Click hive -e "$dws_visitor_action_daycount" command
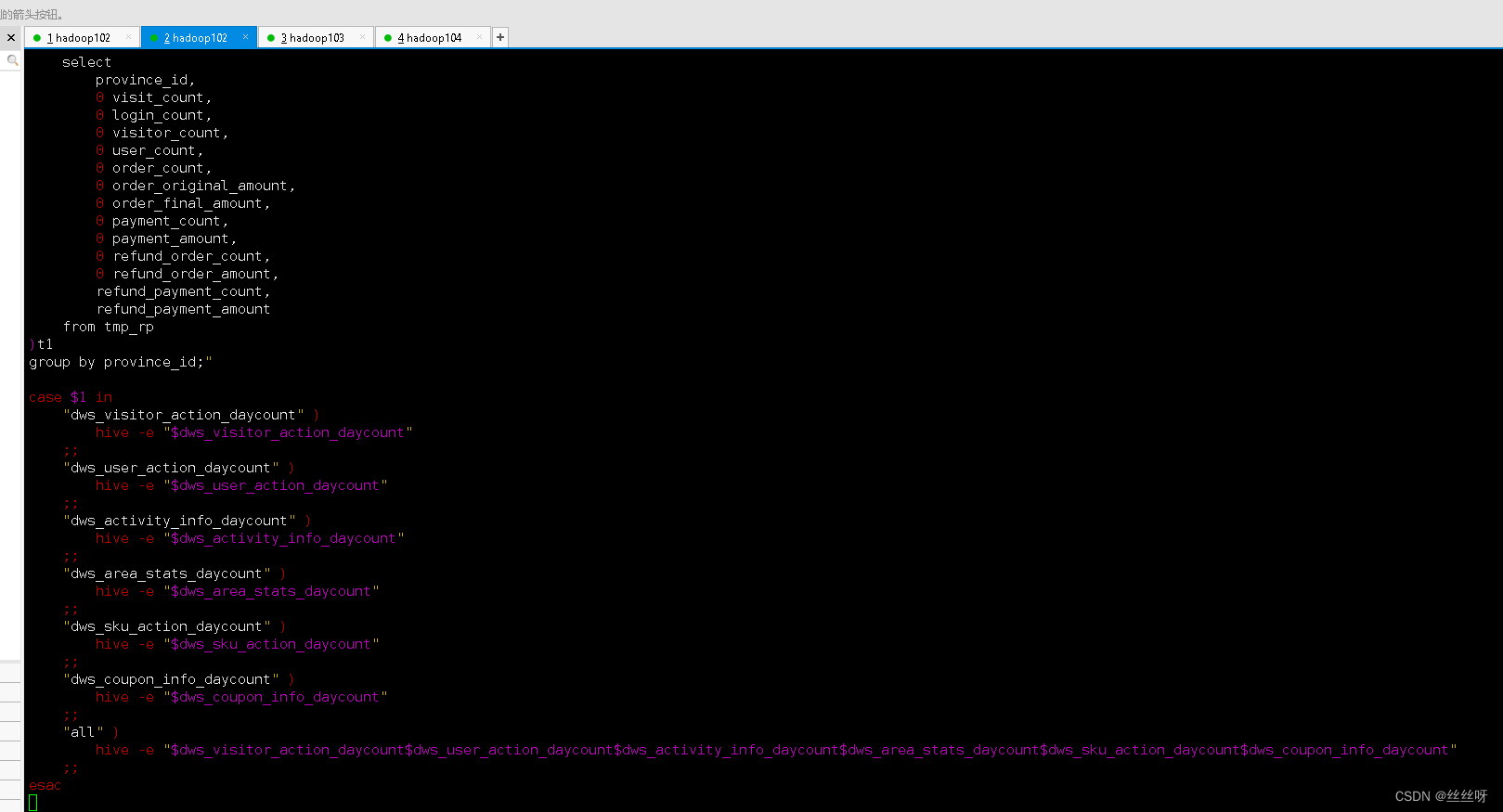The image size is (1503, 812). (x=253, y=432)
